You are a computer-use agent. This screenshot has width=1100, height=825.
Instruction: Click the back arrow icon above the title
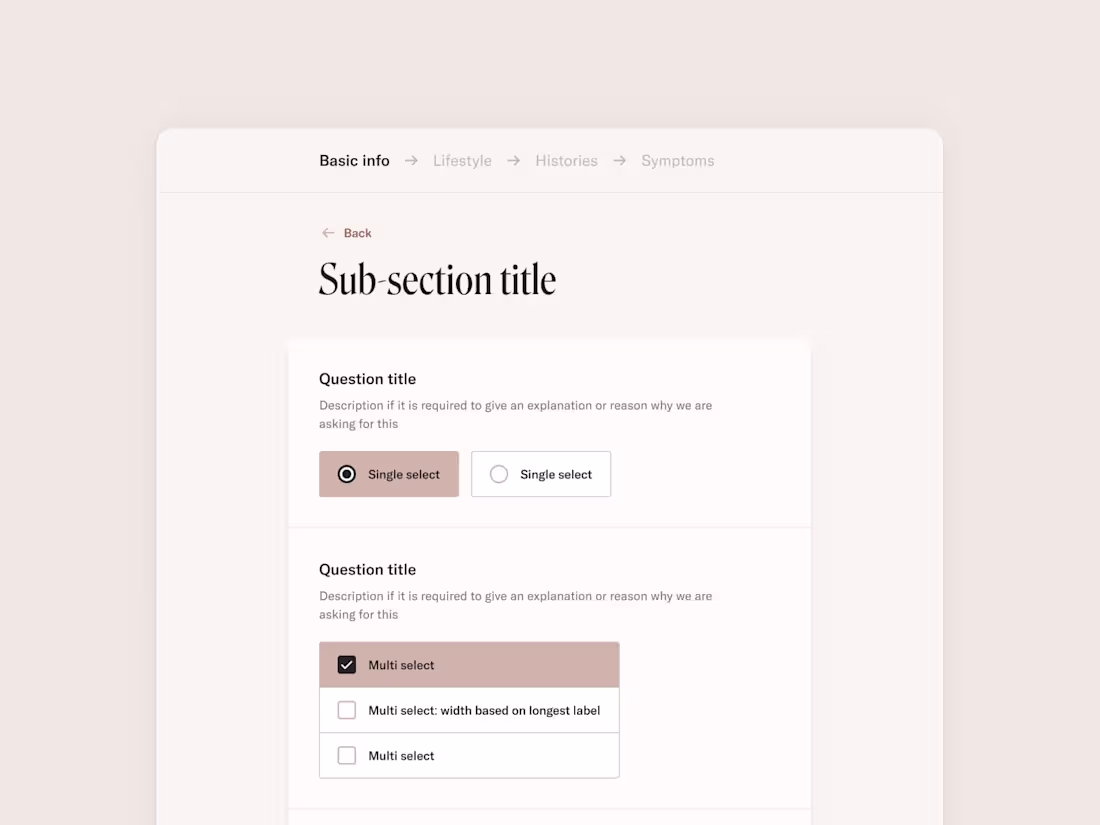(x=328, y=232)
